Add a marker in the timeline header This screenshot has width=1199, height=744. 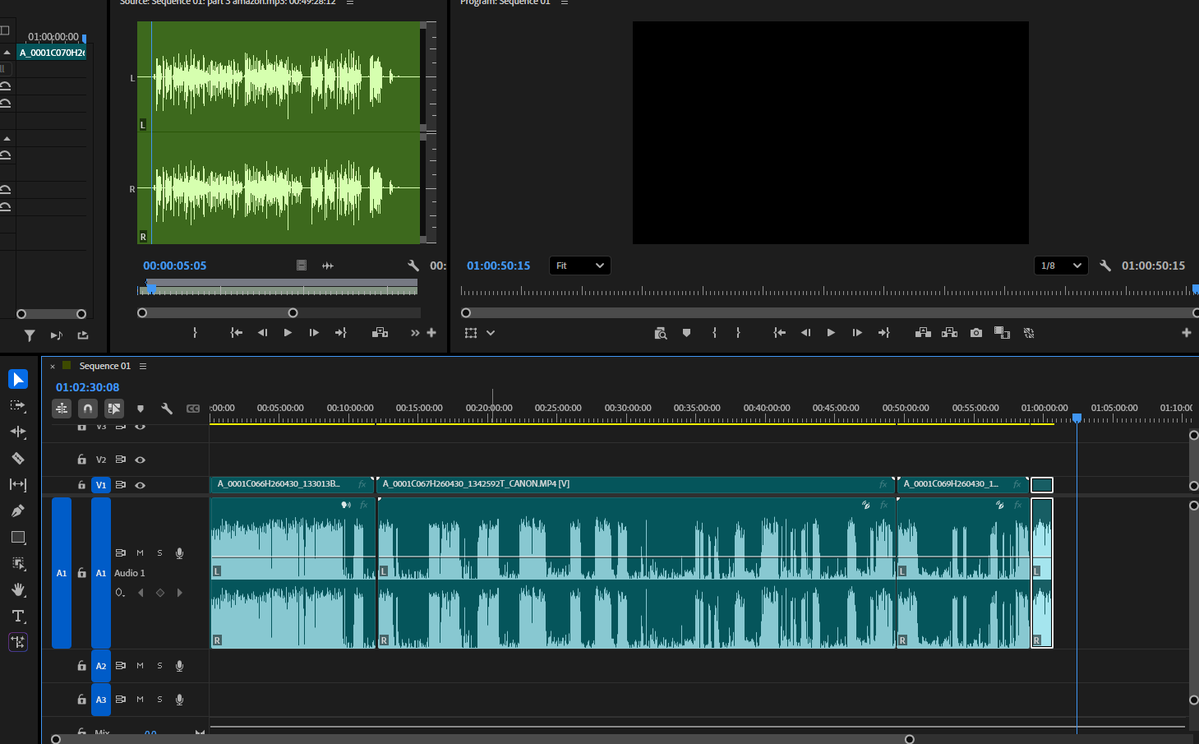[140, 408]
